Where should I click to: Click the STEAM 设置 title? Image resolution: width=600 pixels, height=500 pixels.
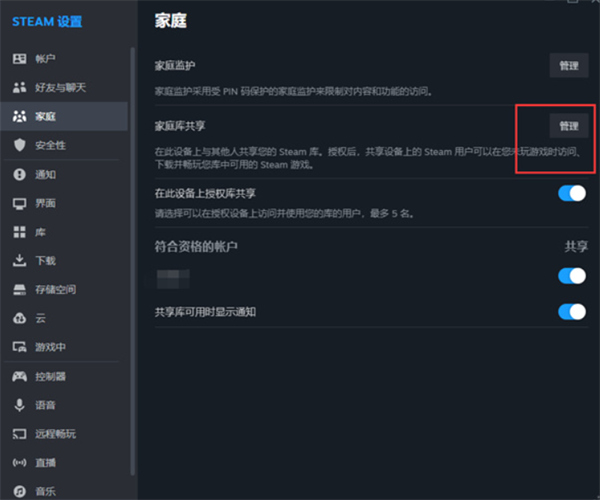pos(47,21)
